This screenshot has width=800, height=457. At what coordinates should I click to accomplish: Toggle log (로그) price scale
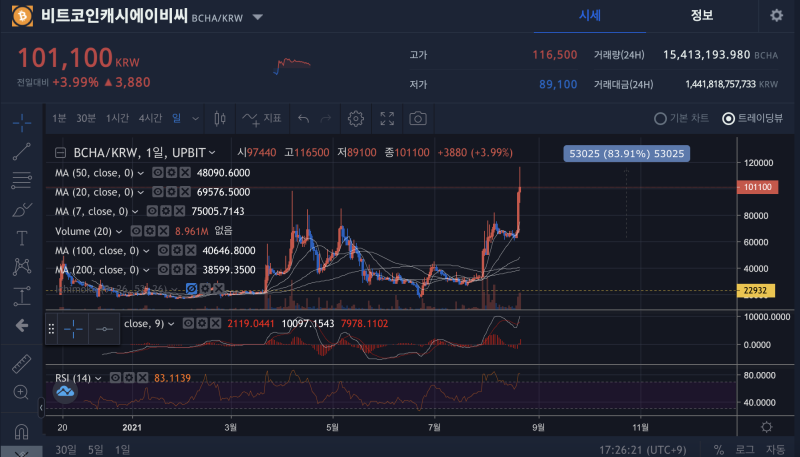745,449
